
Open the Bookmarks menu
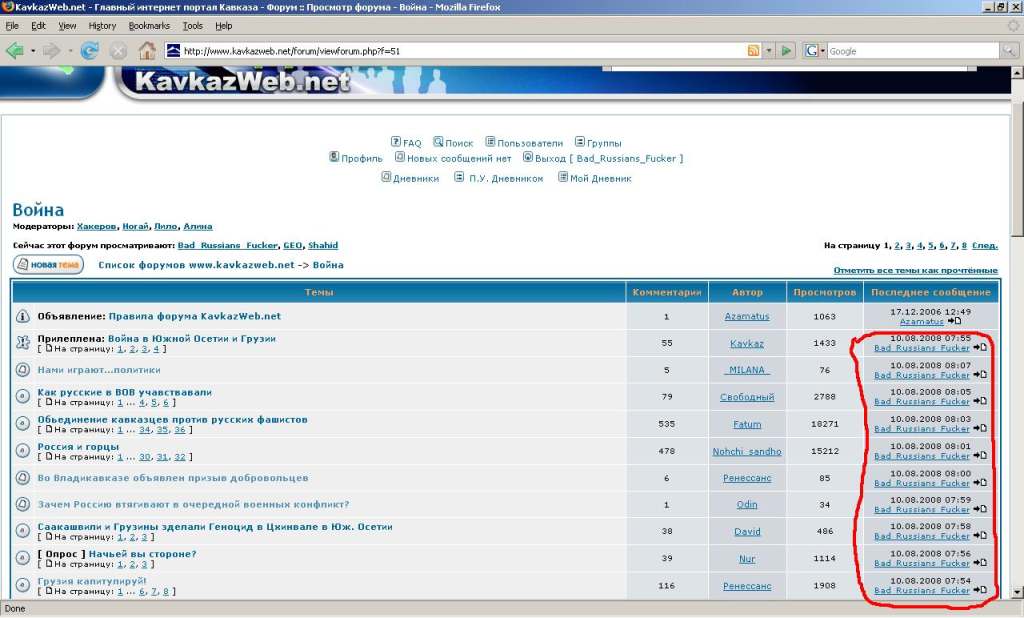149,25
